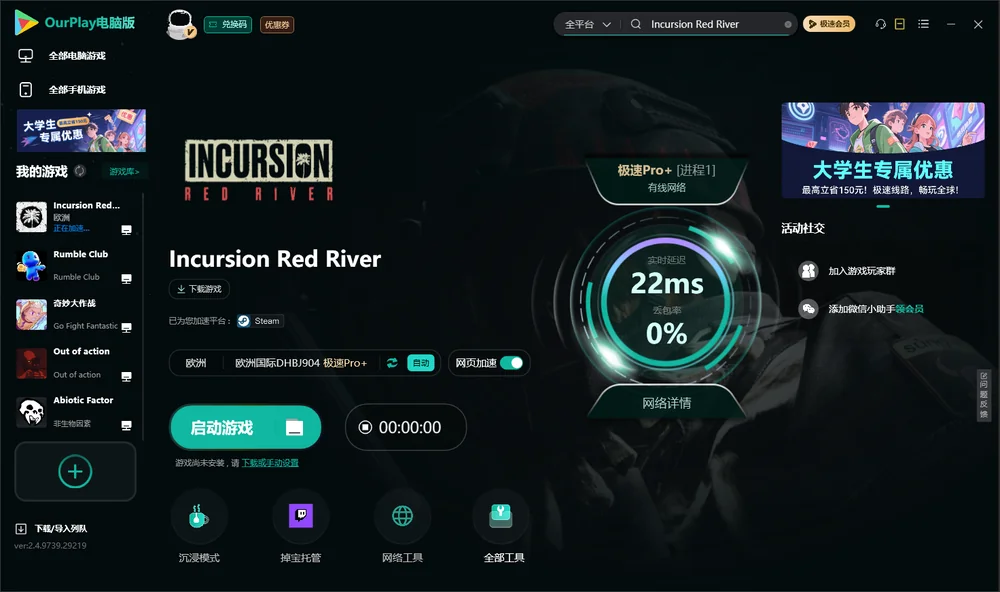Click the refresh icon next to 我的游戏
The image size is (1000, 592).
(80, 171)
